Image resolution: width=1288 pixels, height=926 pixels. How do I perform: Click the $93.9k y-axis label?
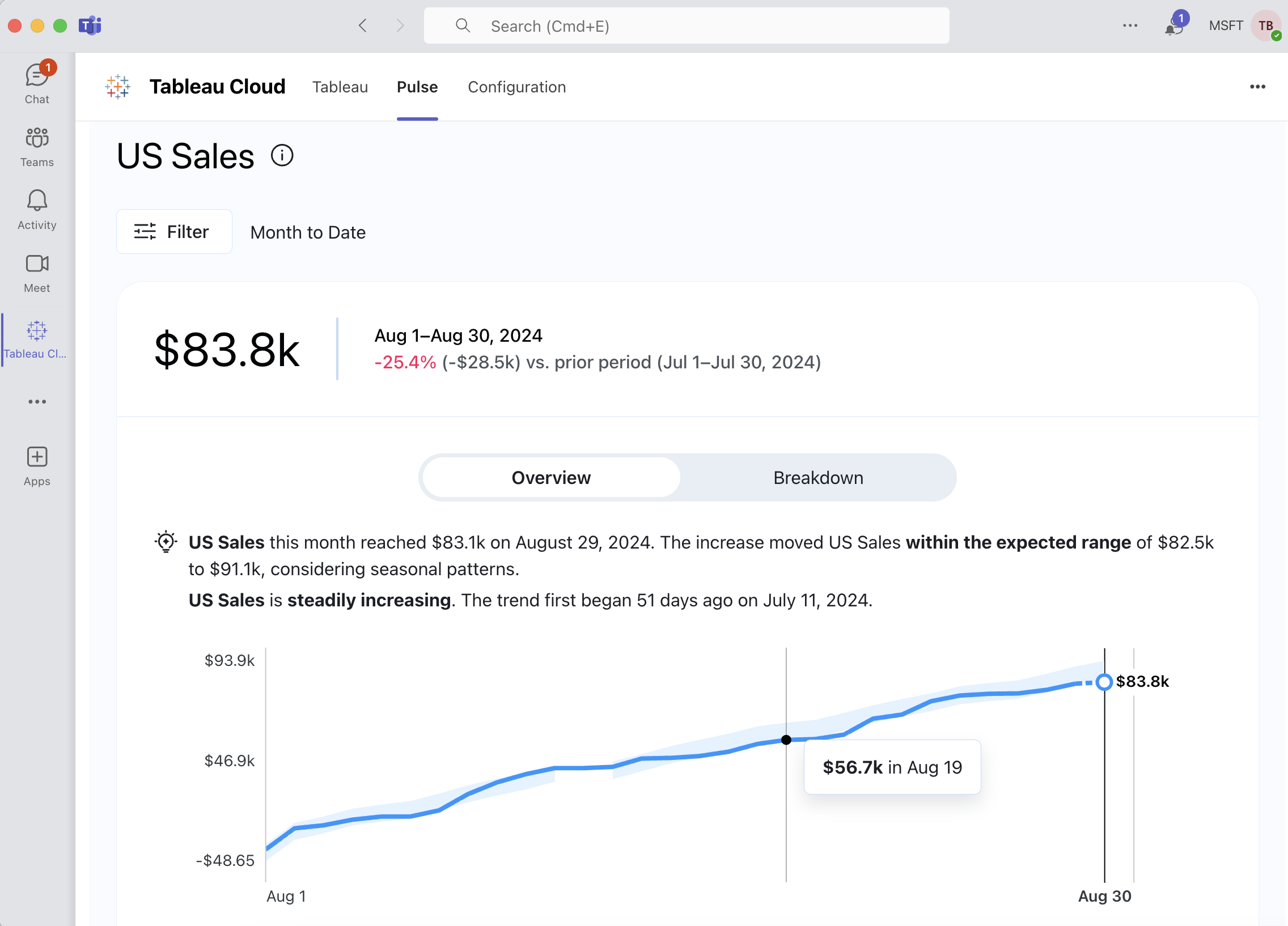[230, 660]
